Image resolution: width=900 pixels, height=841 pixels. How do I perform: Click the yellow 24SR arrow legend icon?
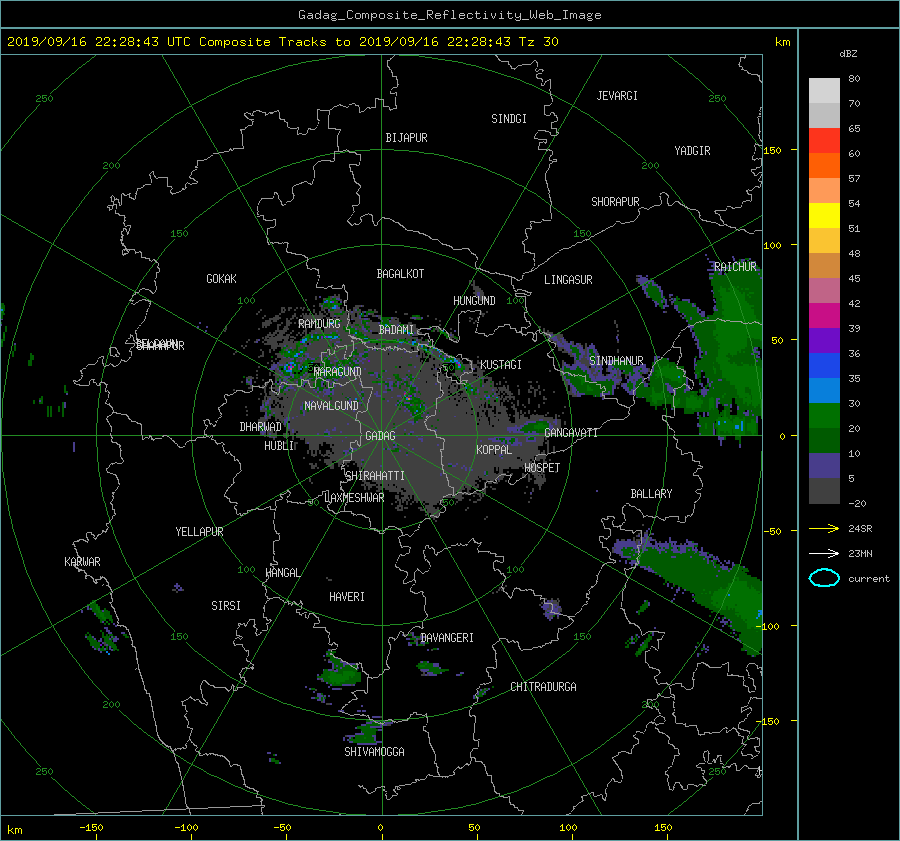(824, 528)
